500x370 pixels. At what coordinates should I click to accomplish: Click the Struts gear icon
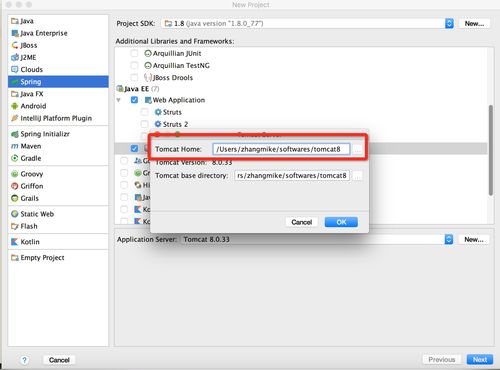point(158,112)
